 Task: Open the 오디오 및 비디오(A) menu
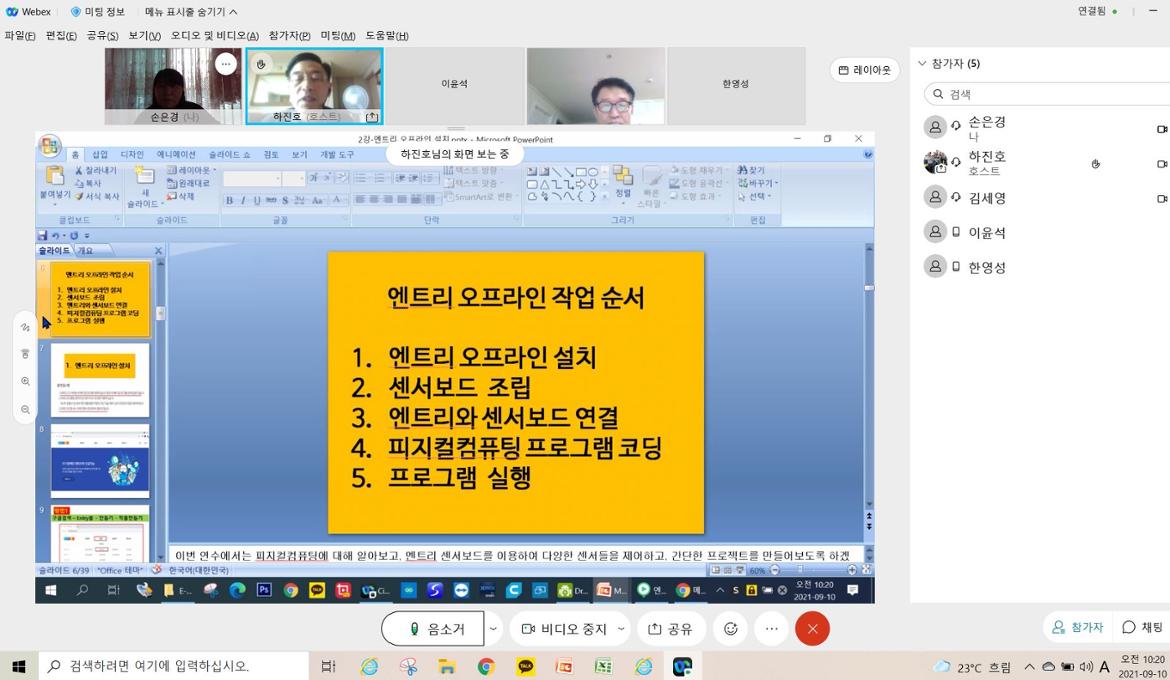click(215, 35)
